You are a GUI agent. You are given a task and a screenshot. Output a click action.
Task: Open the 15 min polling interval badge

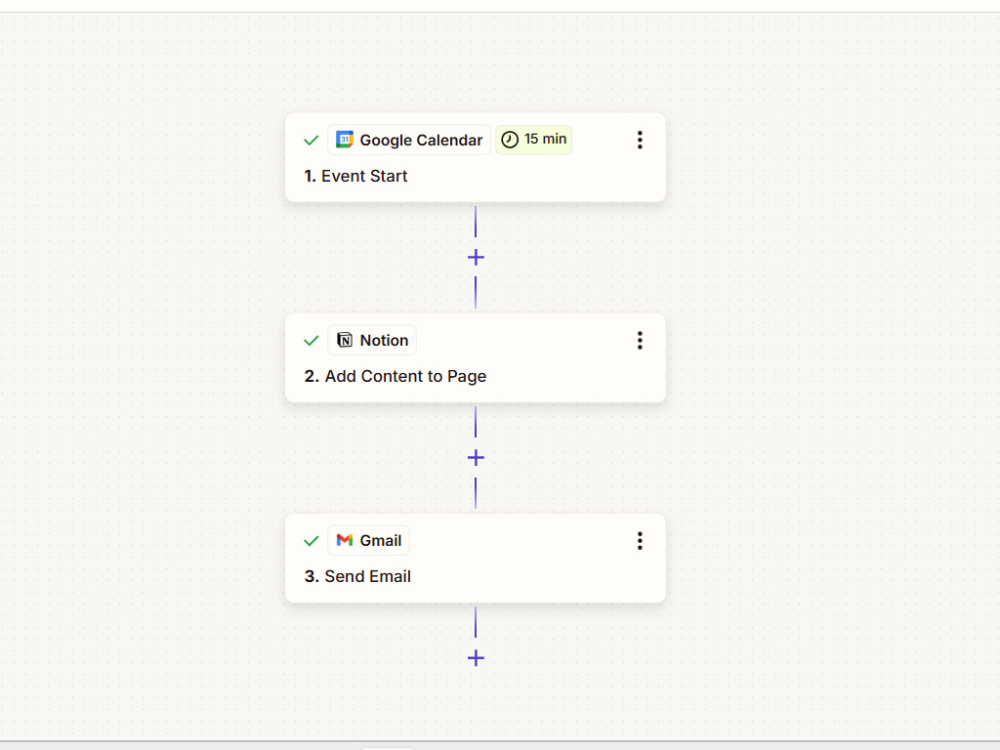(534, 139)
